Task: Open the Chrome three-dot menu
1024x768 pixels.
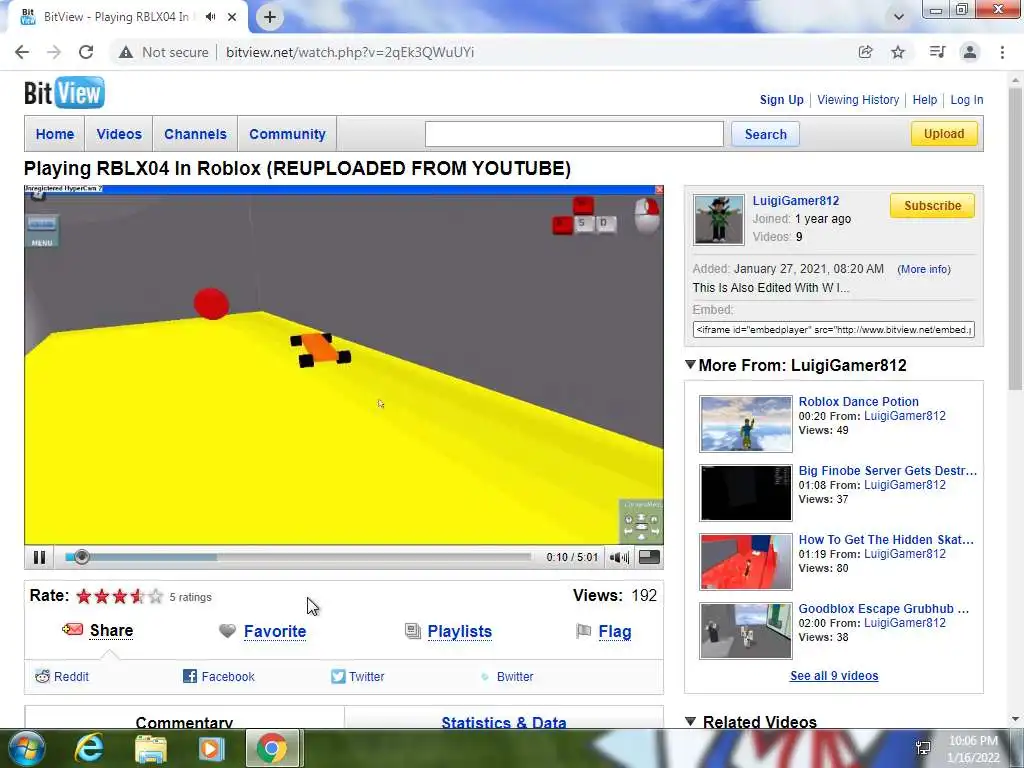Action: (1002, 52)
